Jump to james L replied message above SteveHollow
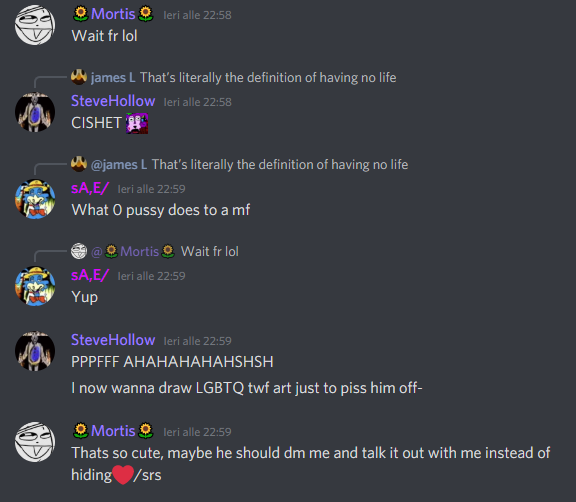The image size is (576, 502). 268,77
